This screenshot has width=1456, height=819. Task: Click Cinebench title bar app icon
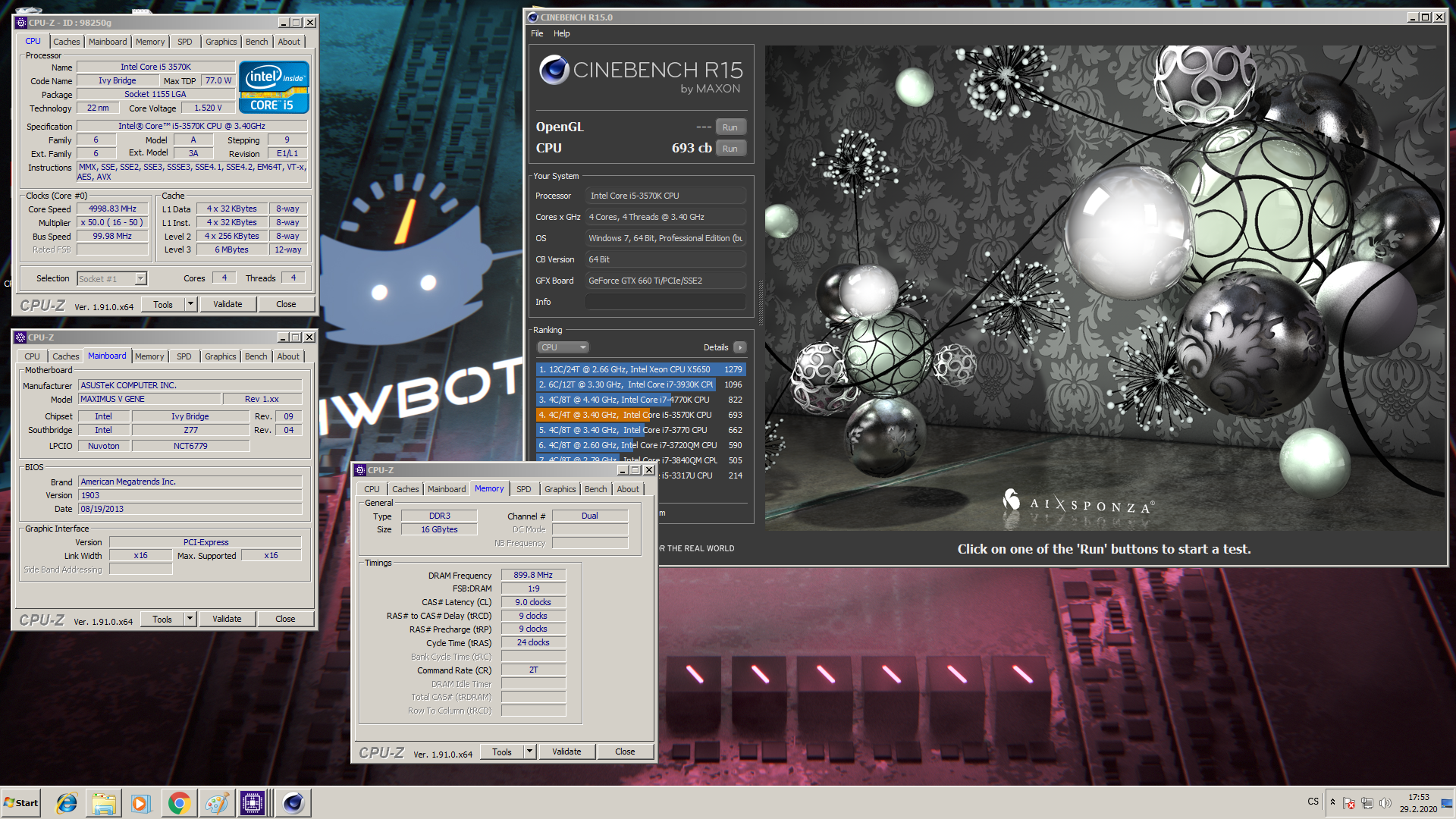[533, 17]
